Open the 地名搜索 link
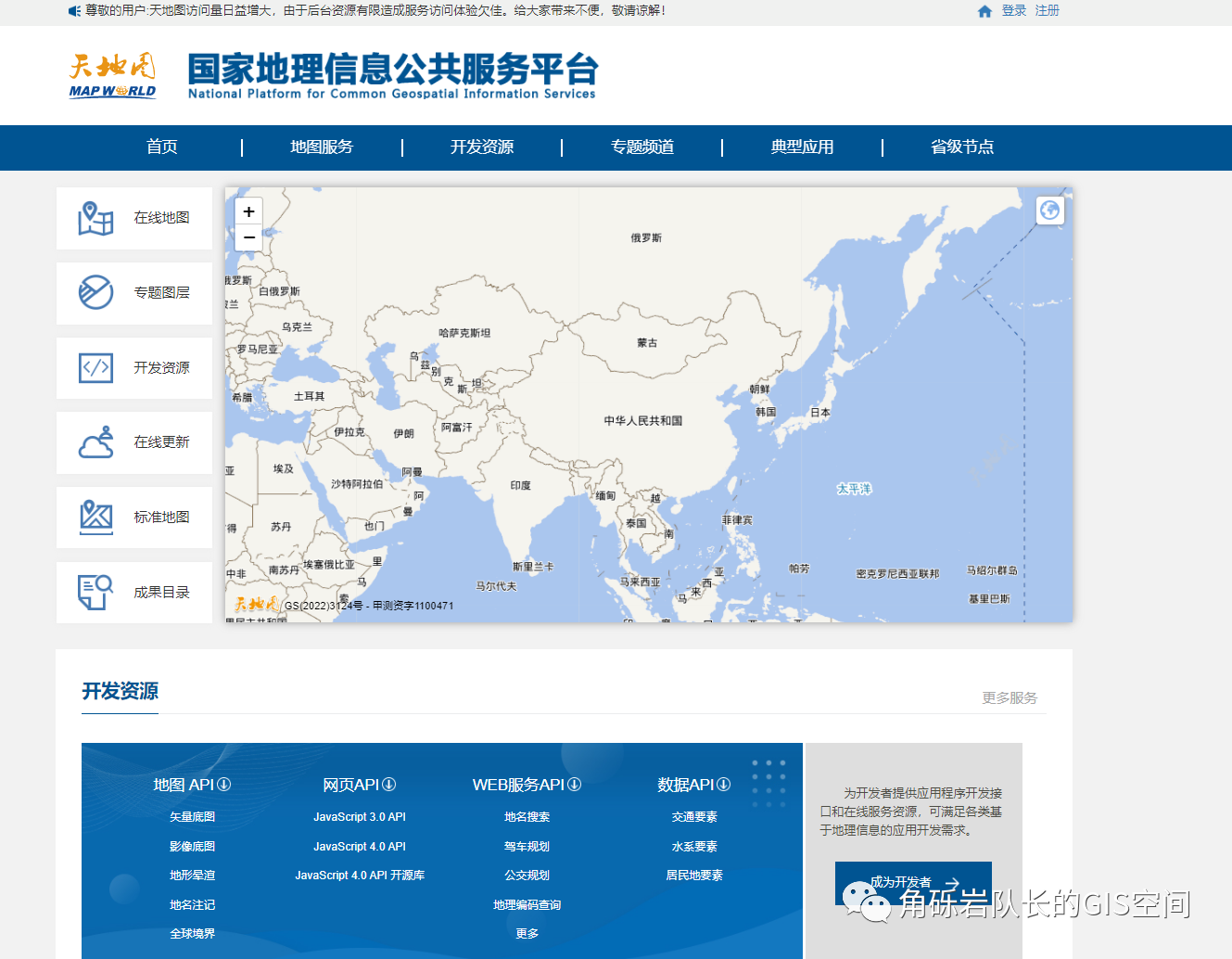The width and height of the screenshot is (1232, 959). [527, 817]
